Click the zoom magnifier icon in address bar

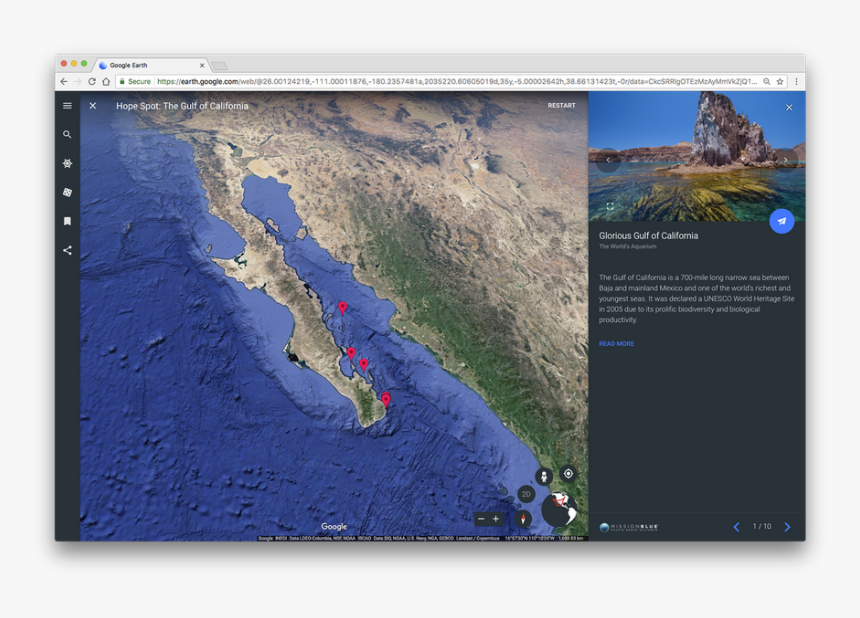(x=766, y=81)
